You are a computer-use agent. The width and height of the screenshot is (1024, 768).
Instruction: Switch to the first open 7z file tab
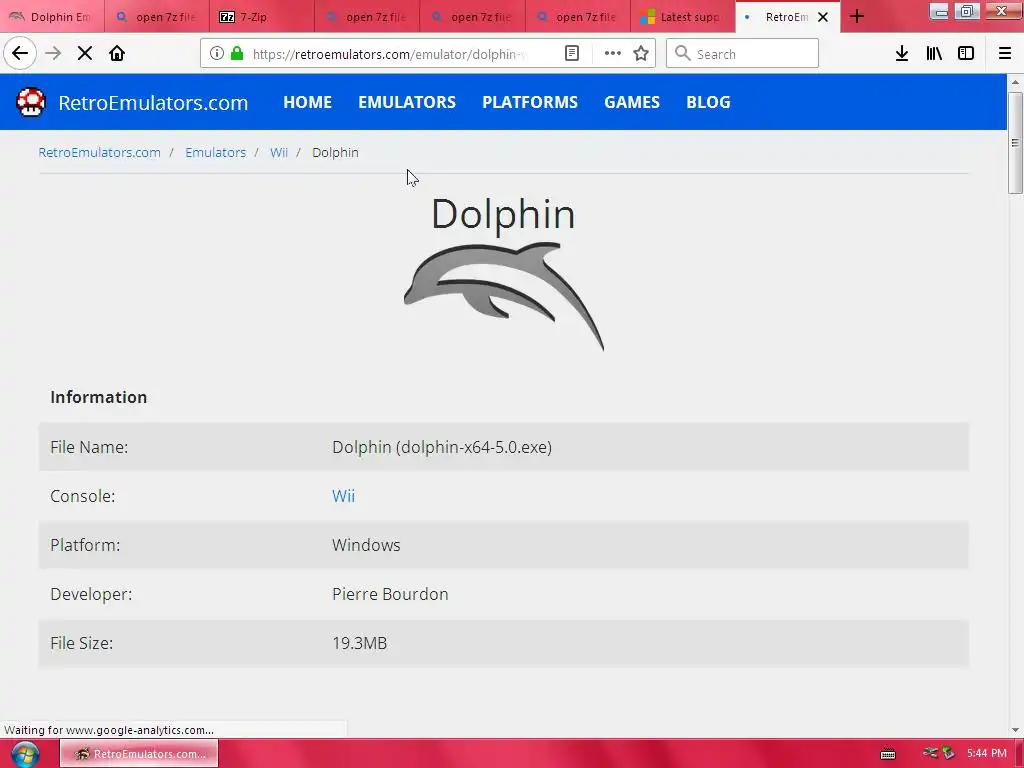[157, 17]
